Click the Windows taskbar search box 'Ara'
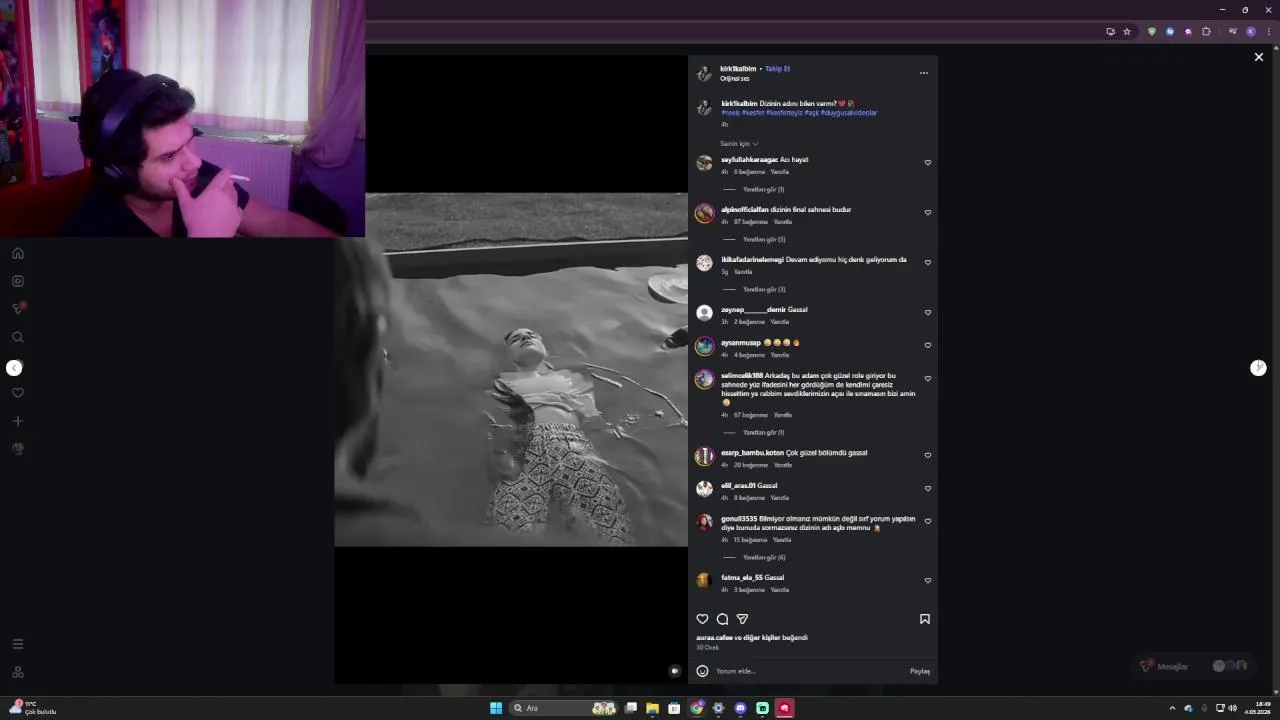Image resolution: width=1280 pixels, height=720 pixels. point(564,708)
